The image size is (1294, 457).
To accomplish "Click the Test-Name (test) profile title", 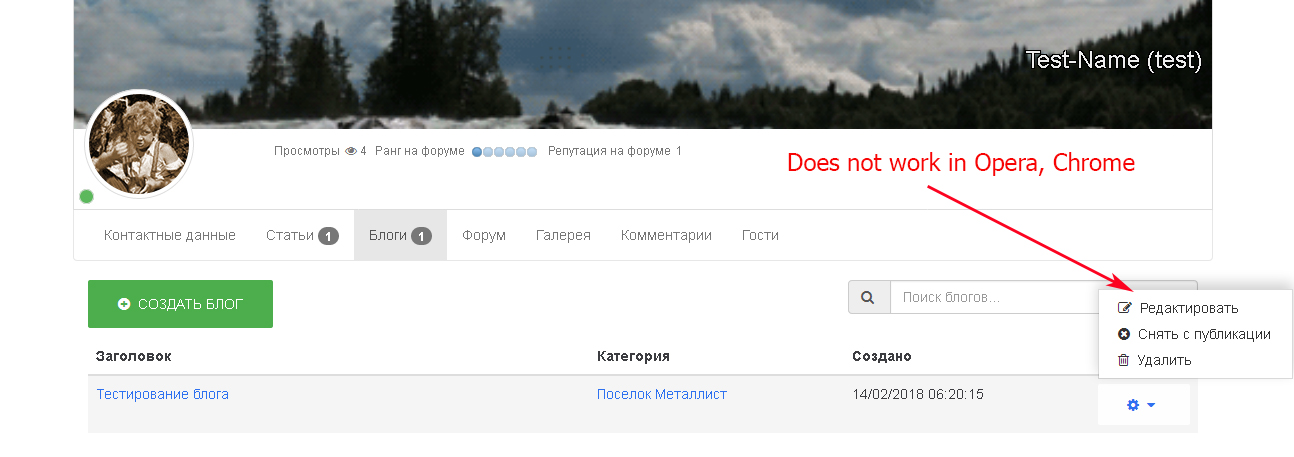I will point(1114,60).
